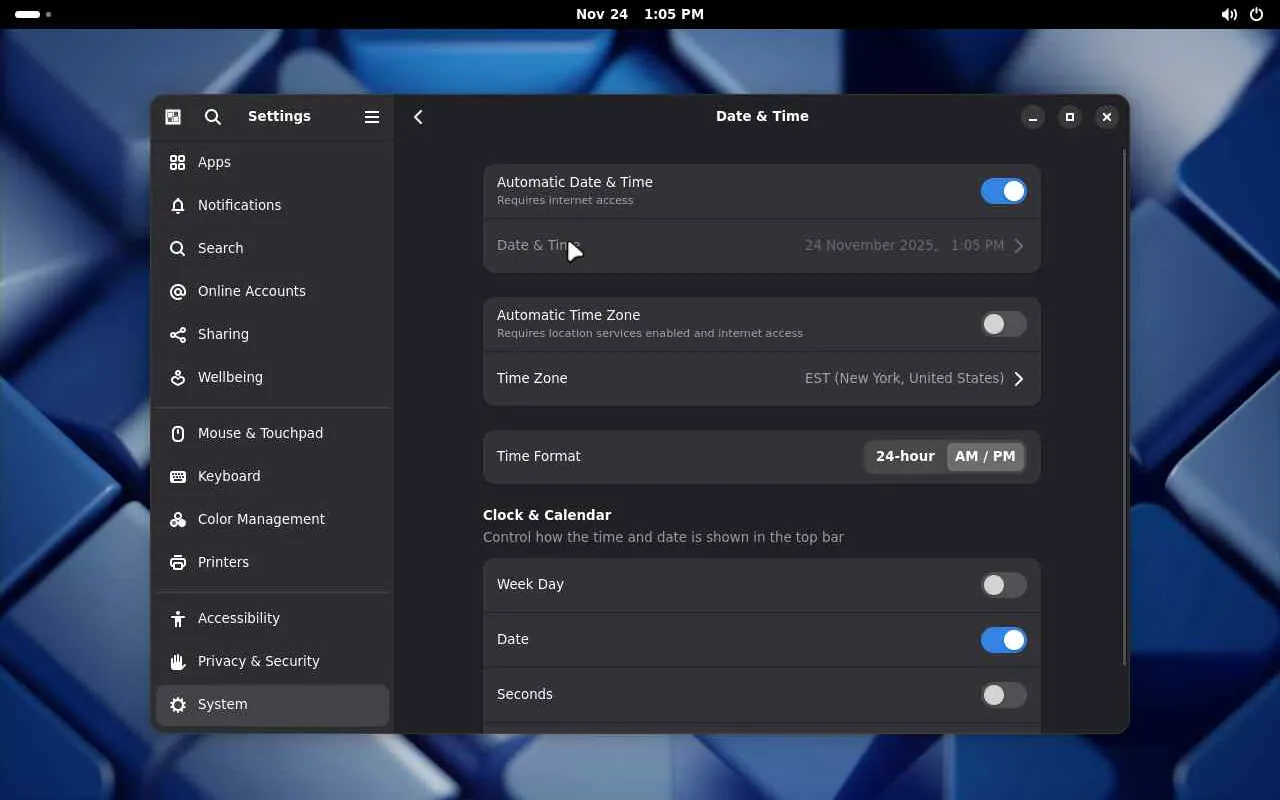Enable the Seconds switch
The width and height of the screenshot is (1280, 800).
point(1004,695)
